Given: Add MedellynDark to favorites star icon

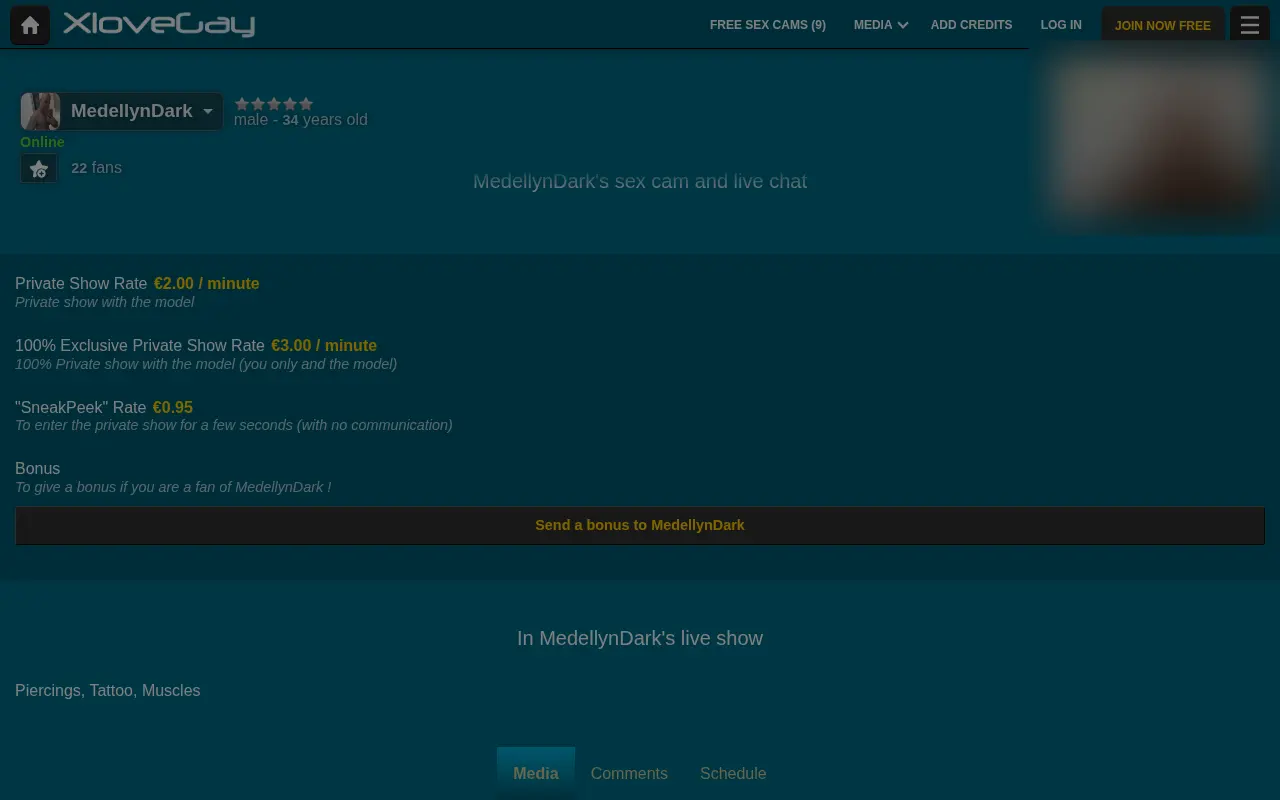Looking at the screenshot, I should pos(39,169).
